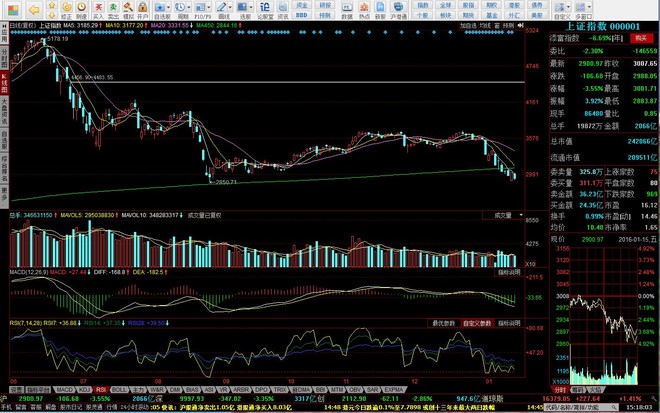Click the 数据 data icon

(x=347, y=7)
